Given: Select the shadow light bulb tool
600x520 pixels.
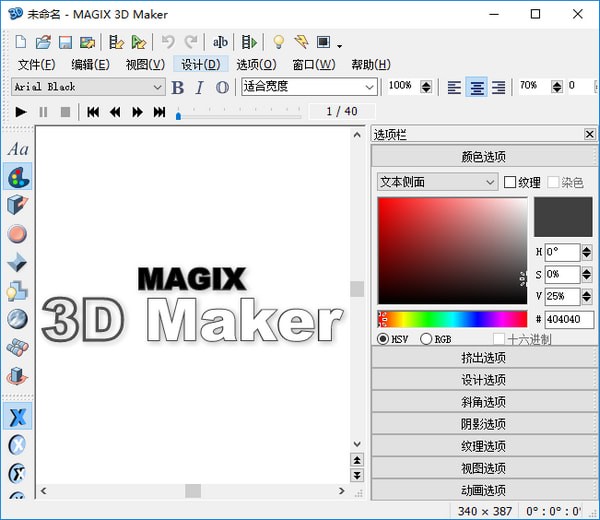Looking at the screenshot, I should pos(18,291).
